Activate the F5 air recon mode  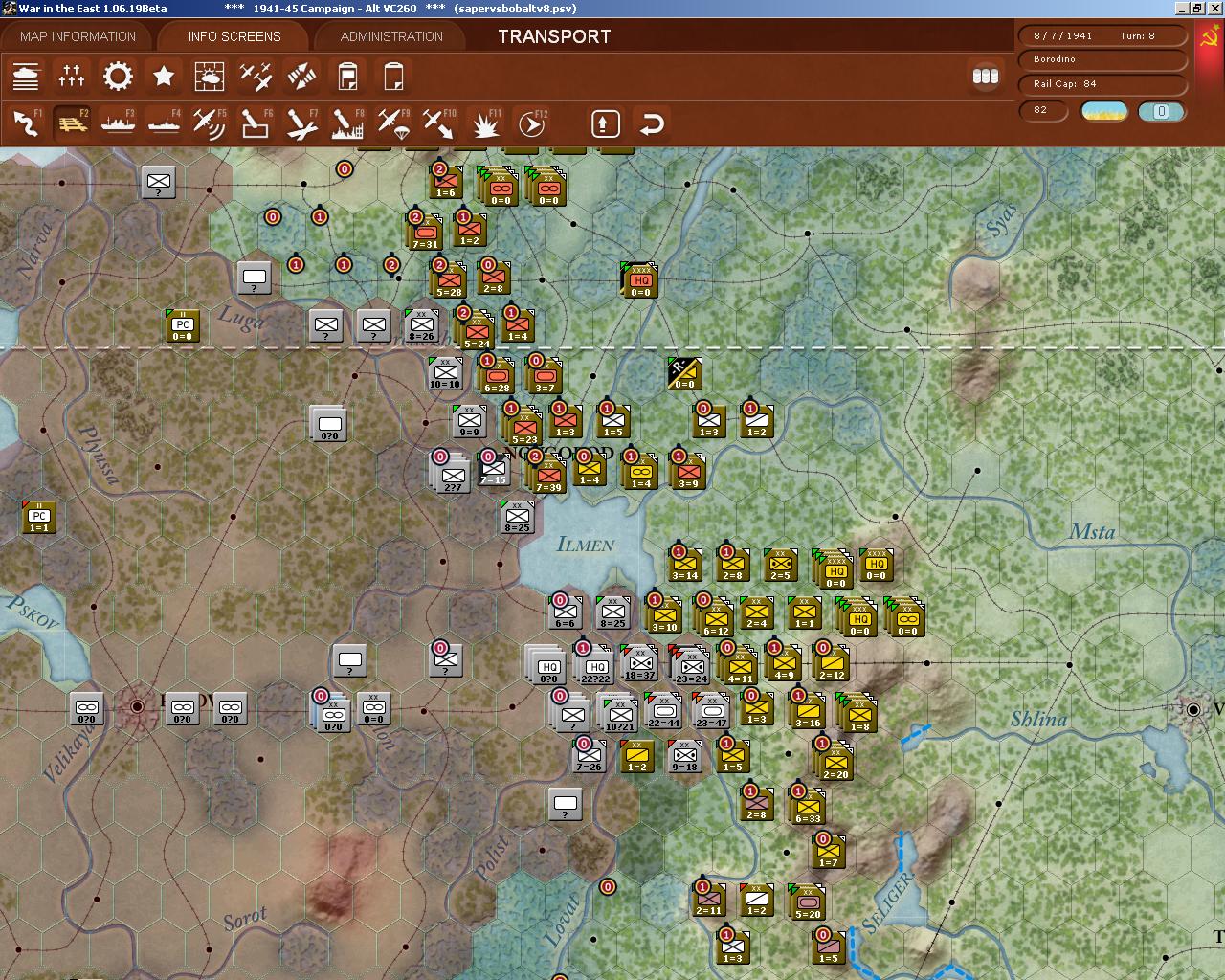click(210, 123)
